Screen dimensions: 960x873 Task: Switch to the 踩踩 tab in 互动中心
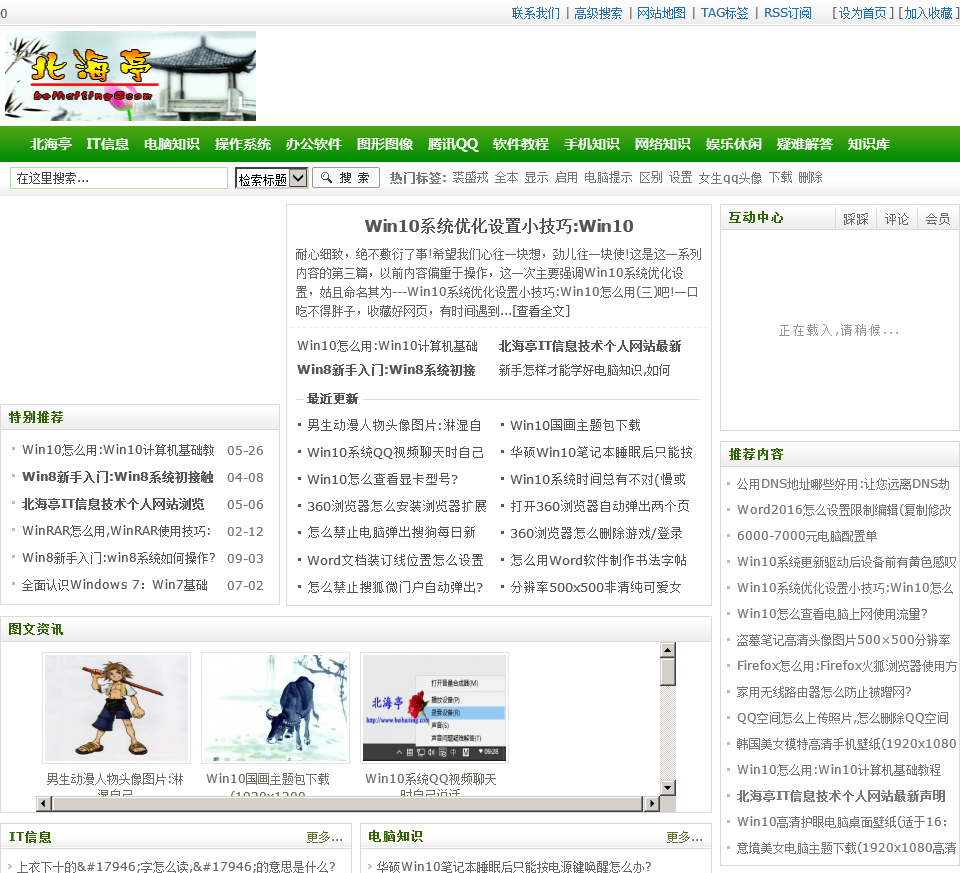(x=856, y=219)
